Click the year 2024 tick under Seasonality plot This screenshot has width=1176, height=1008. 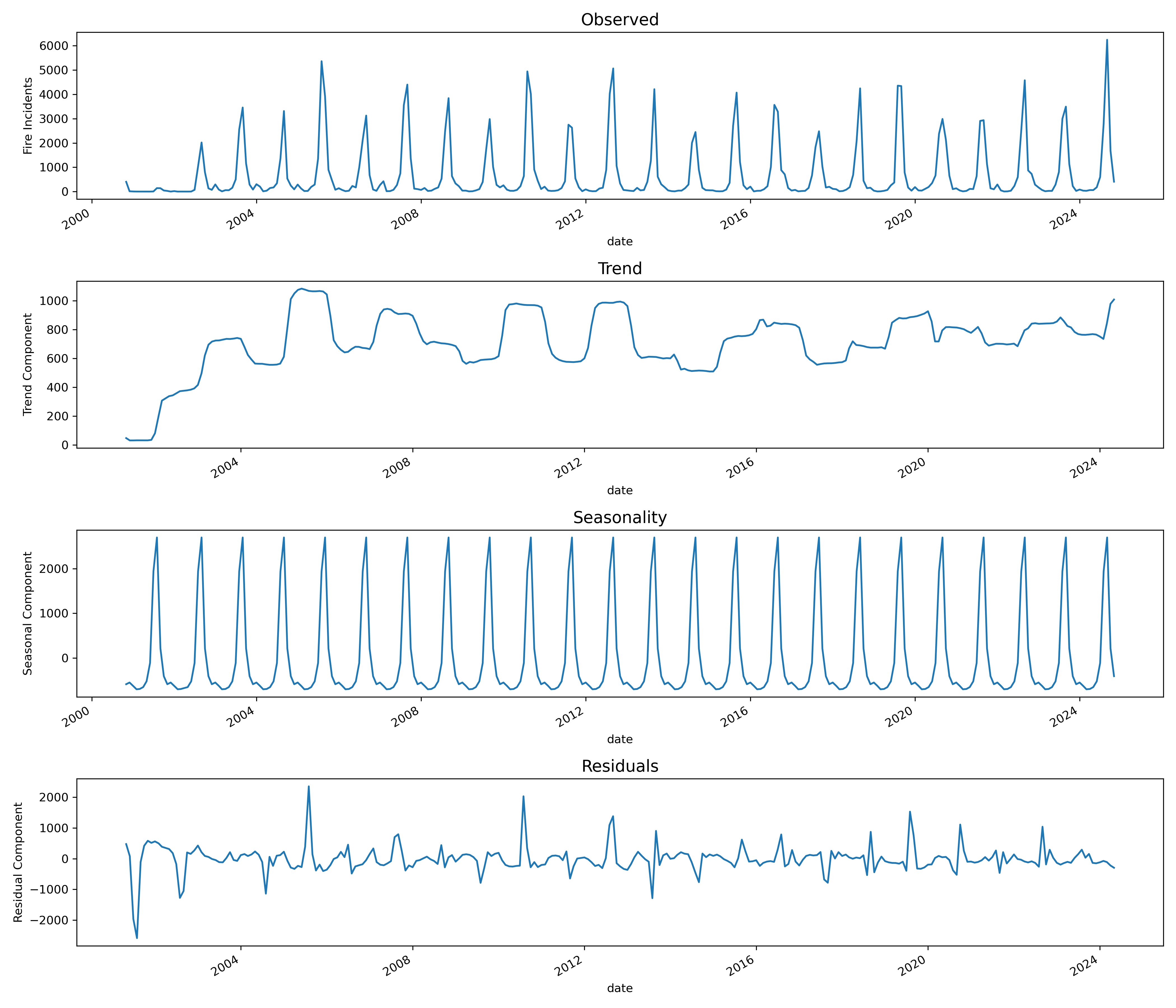point(1064,717)
